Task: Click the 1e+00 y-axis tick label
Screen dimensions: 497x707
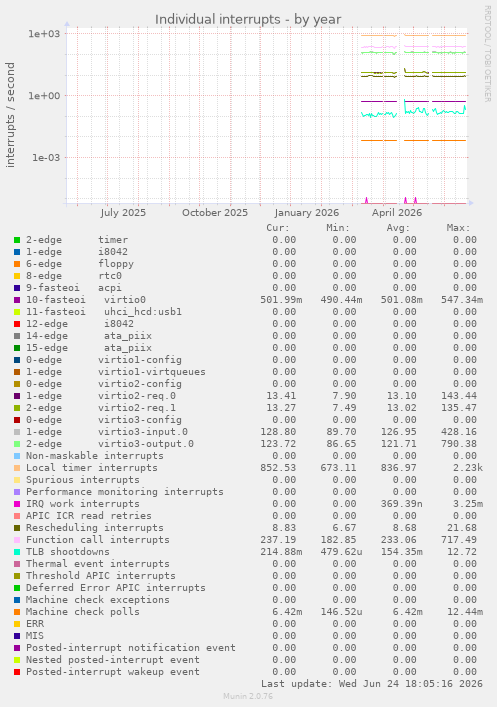Action: [44, 96]
